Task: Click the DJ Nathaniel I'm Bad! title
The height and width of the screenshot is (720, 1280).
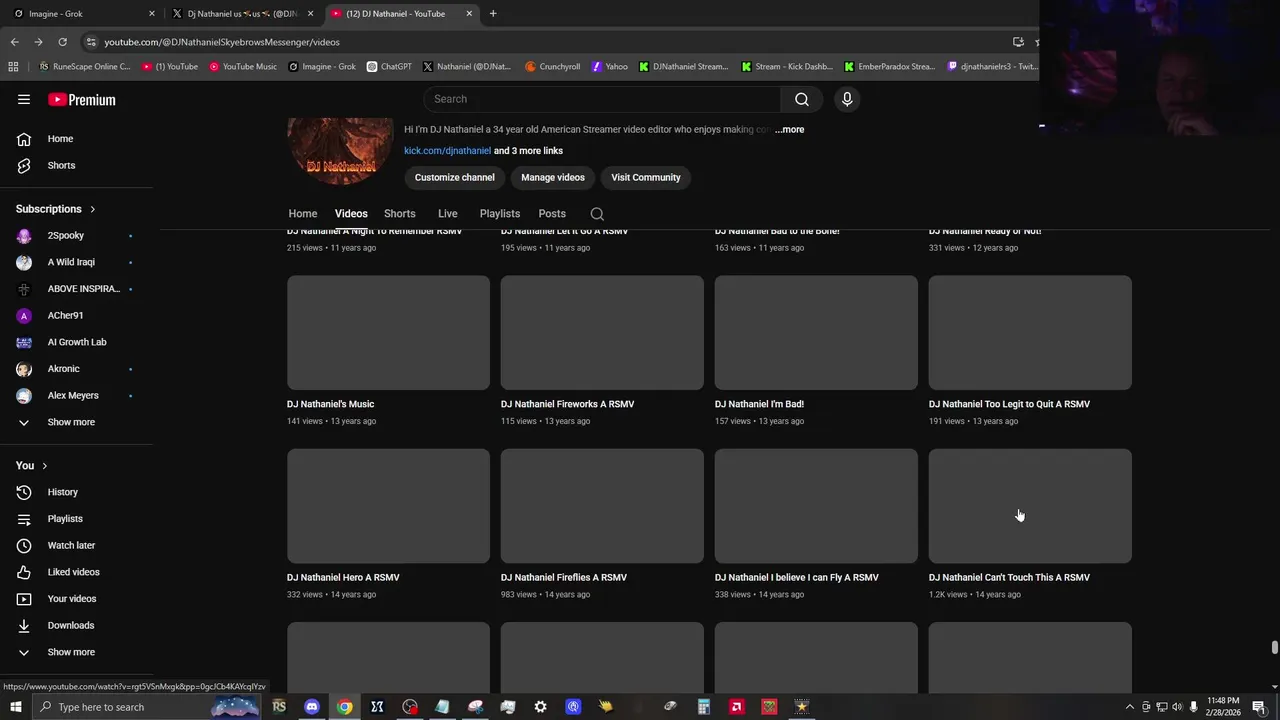Action: 759,404
